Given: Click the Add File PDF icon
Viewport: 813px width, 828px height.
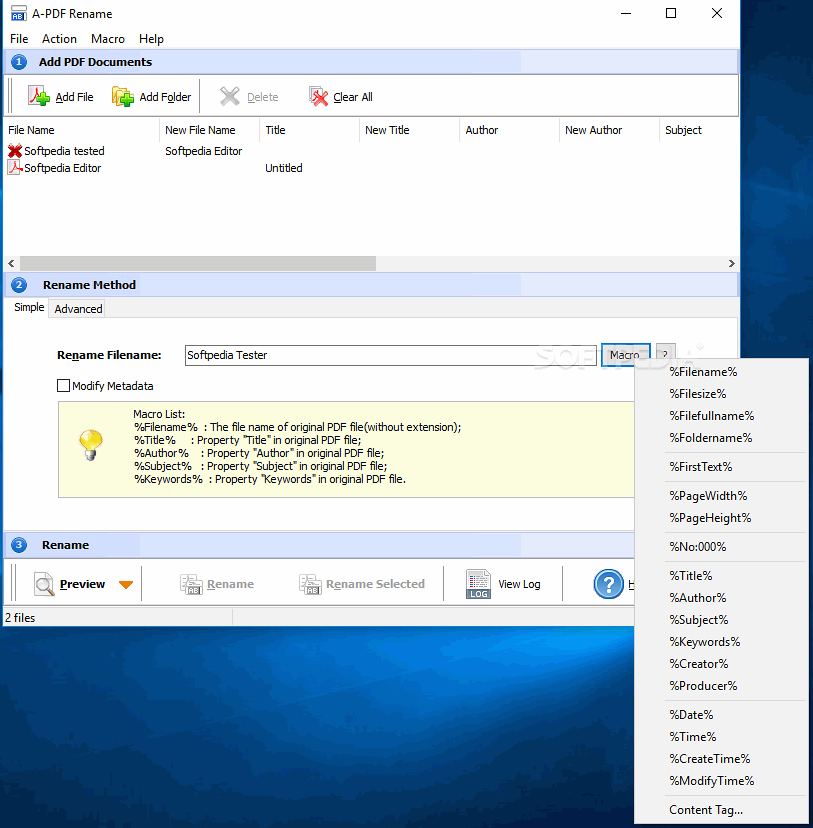Looking at the screenshot, I should pyautogui.click(x=39, y=96).
